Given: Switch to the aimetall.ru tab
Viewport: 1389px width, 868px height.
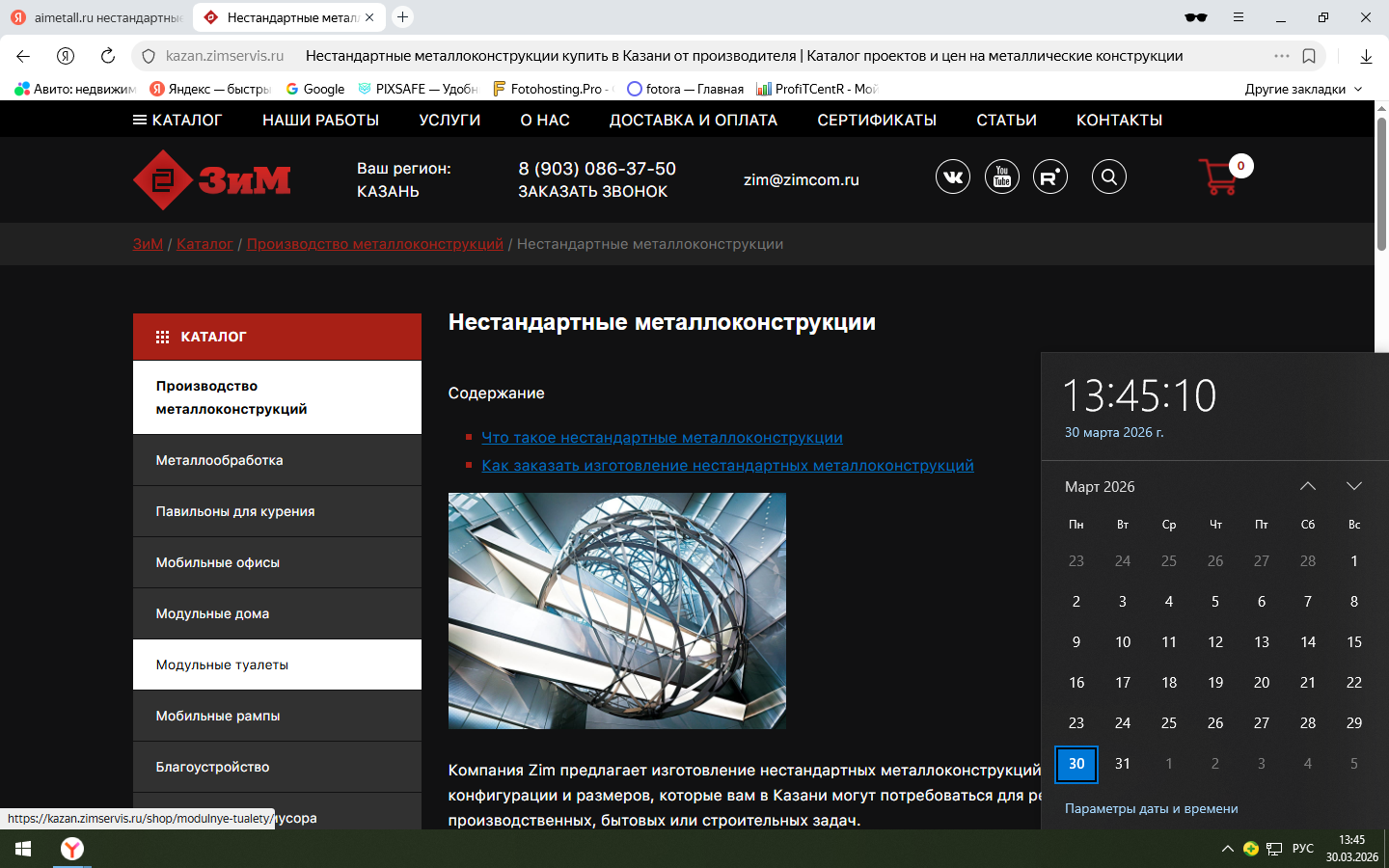Looking at the screenshot, I should 96,17.
